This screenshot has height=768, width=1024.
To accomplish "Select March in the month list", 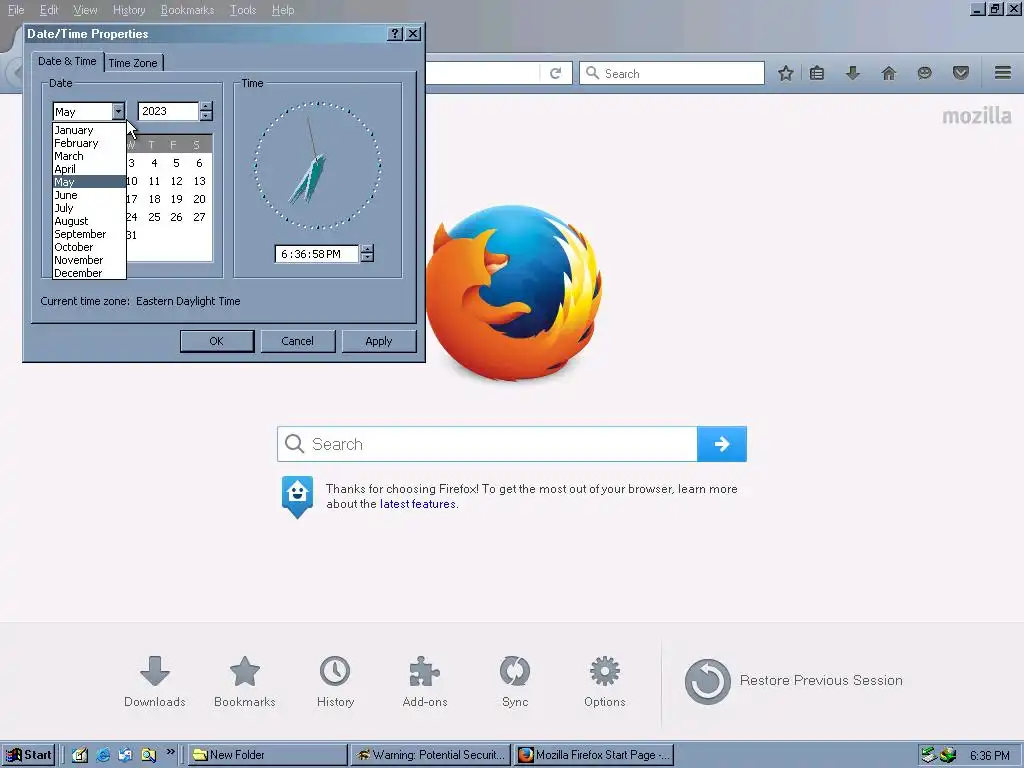I will click(x=89, y=156).
